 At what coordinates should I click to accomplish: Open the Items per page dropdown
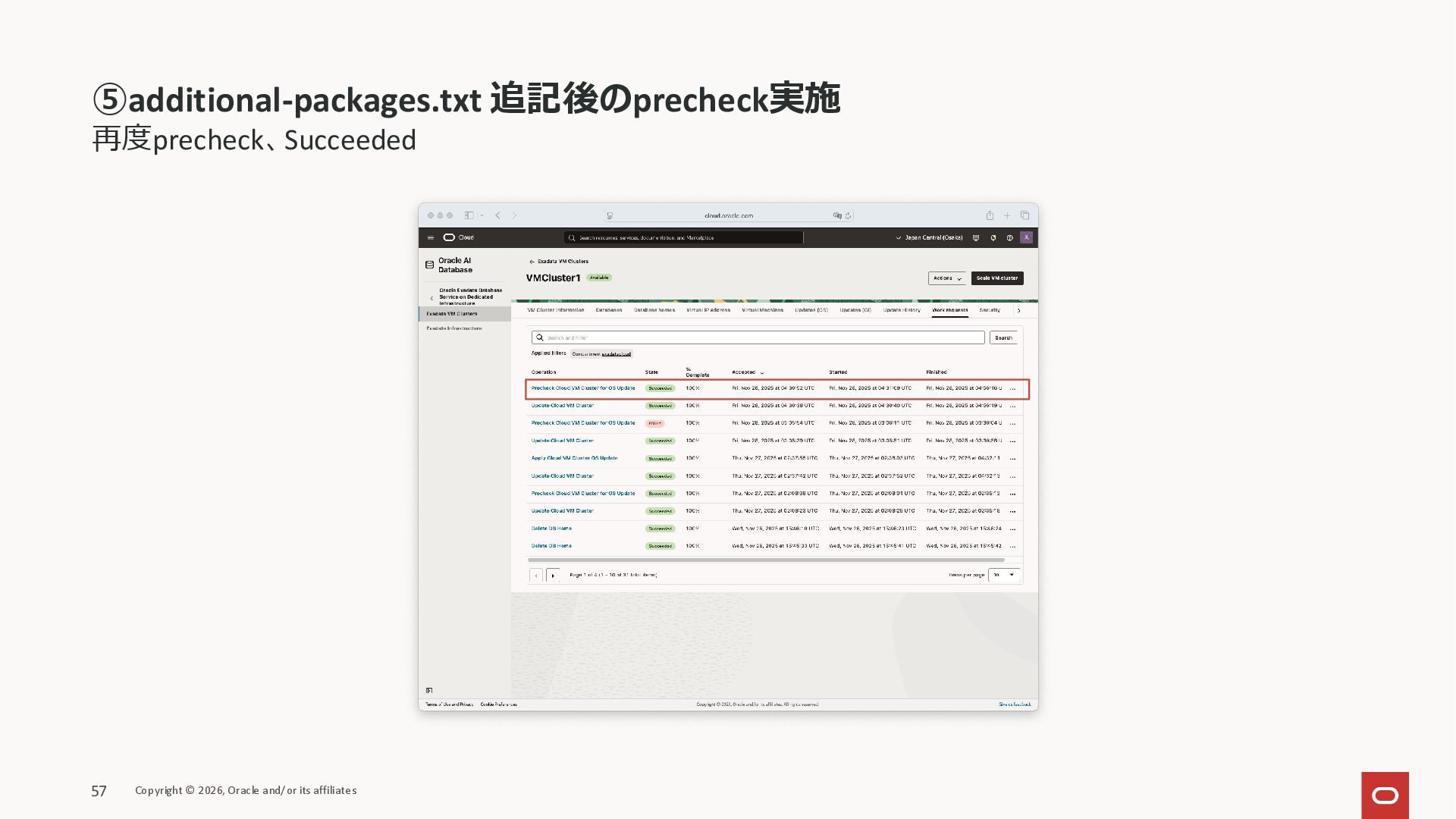coord(1004,575)
